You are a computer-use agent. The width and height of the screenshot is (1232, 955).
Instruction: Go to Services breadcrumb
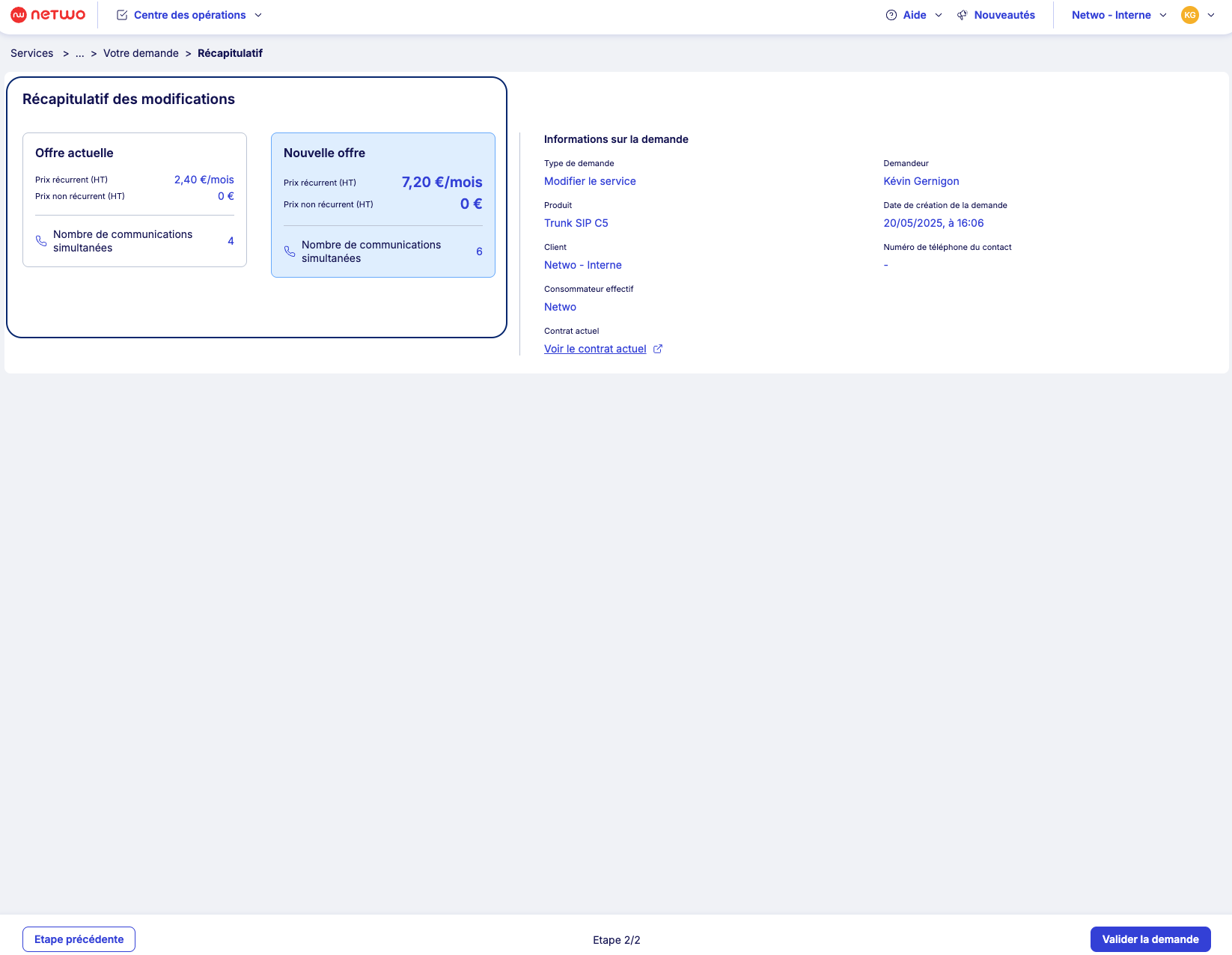[x=32, y=53]
